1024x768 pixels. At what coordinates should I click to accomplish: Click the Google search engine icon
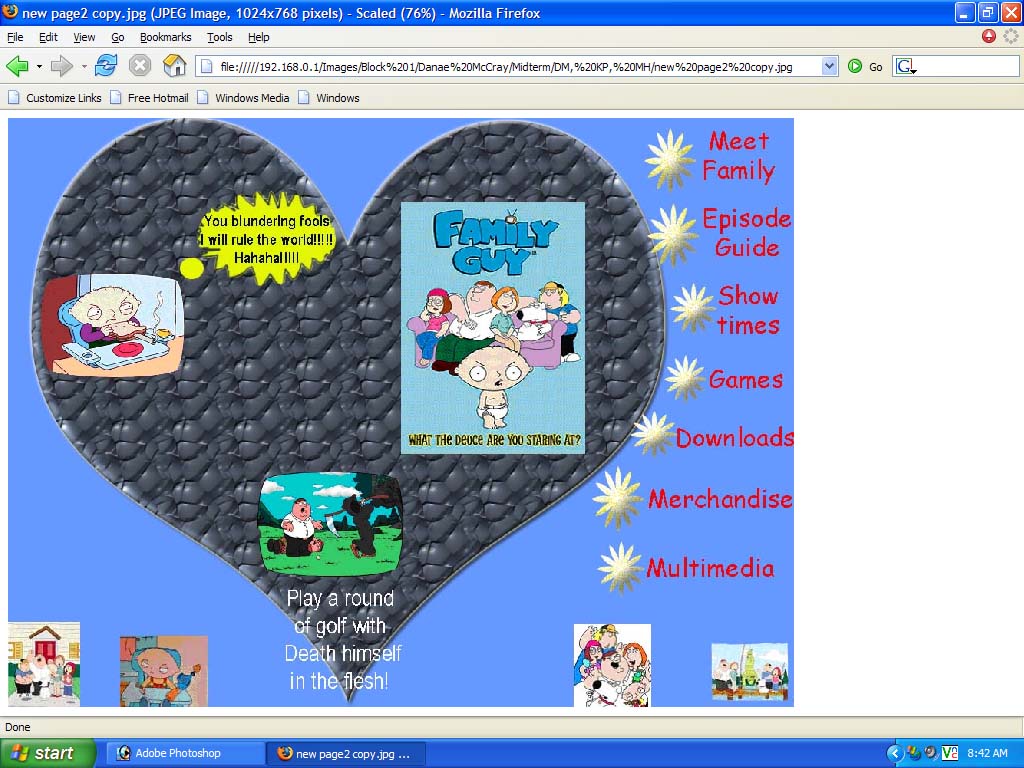tap(904, 66)
